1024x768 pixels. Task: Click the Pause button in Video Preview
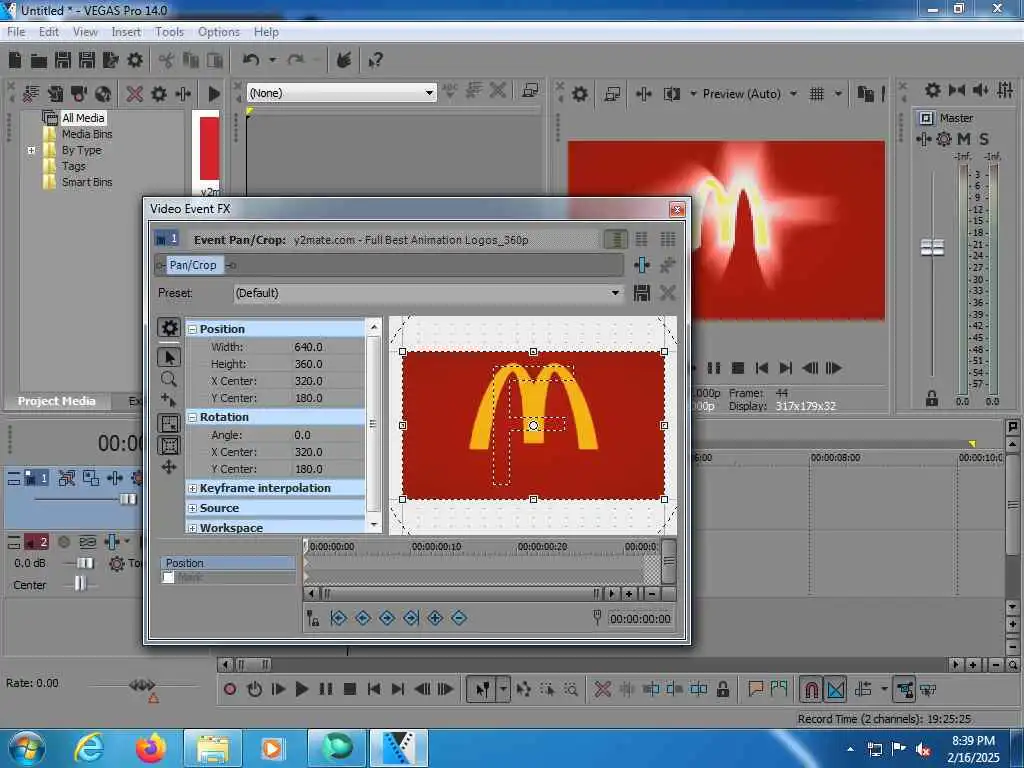714,368
